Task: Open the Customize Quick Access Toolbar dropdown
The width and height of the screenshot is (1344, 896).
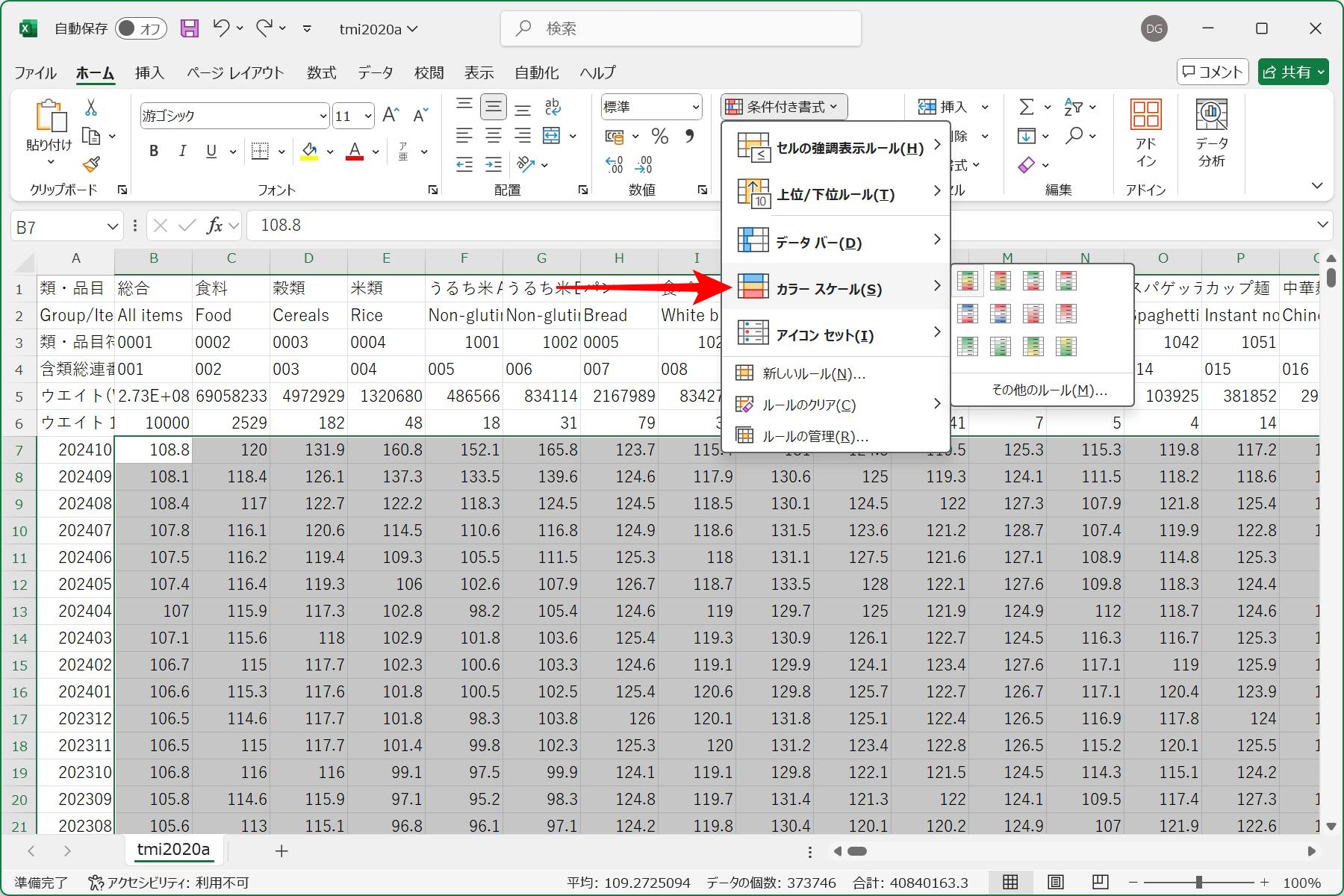Action: tap(307, 29)
